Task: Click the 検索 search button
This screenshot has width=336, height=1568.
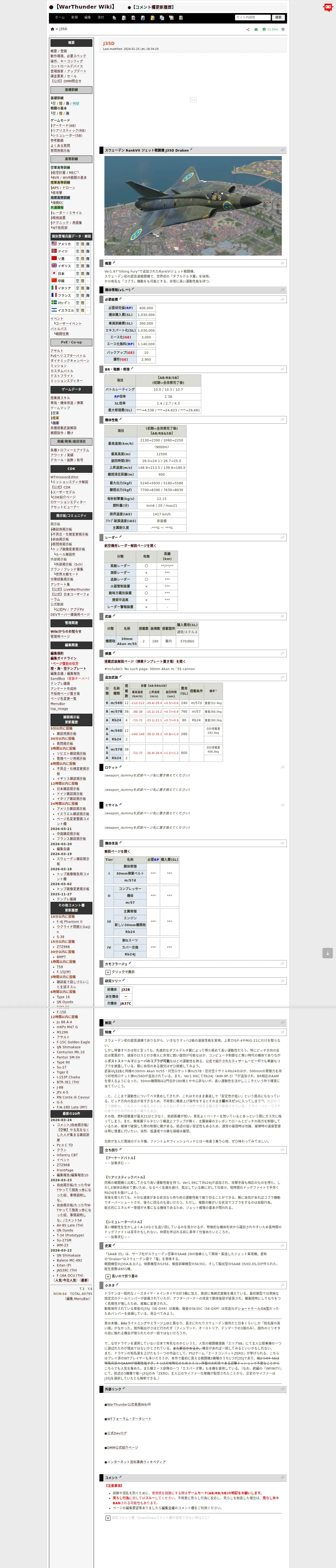Action: tap(278, 18)
